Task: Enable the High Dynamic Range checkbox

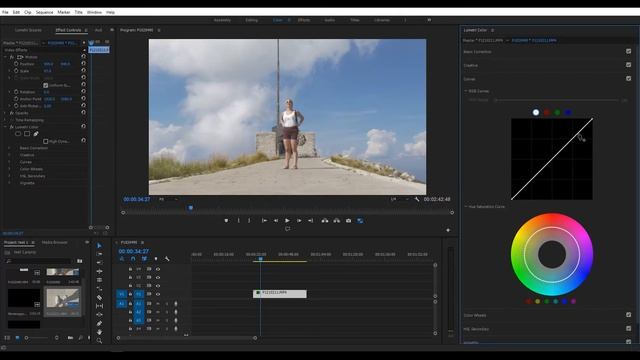Action: 46,141
